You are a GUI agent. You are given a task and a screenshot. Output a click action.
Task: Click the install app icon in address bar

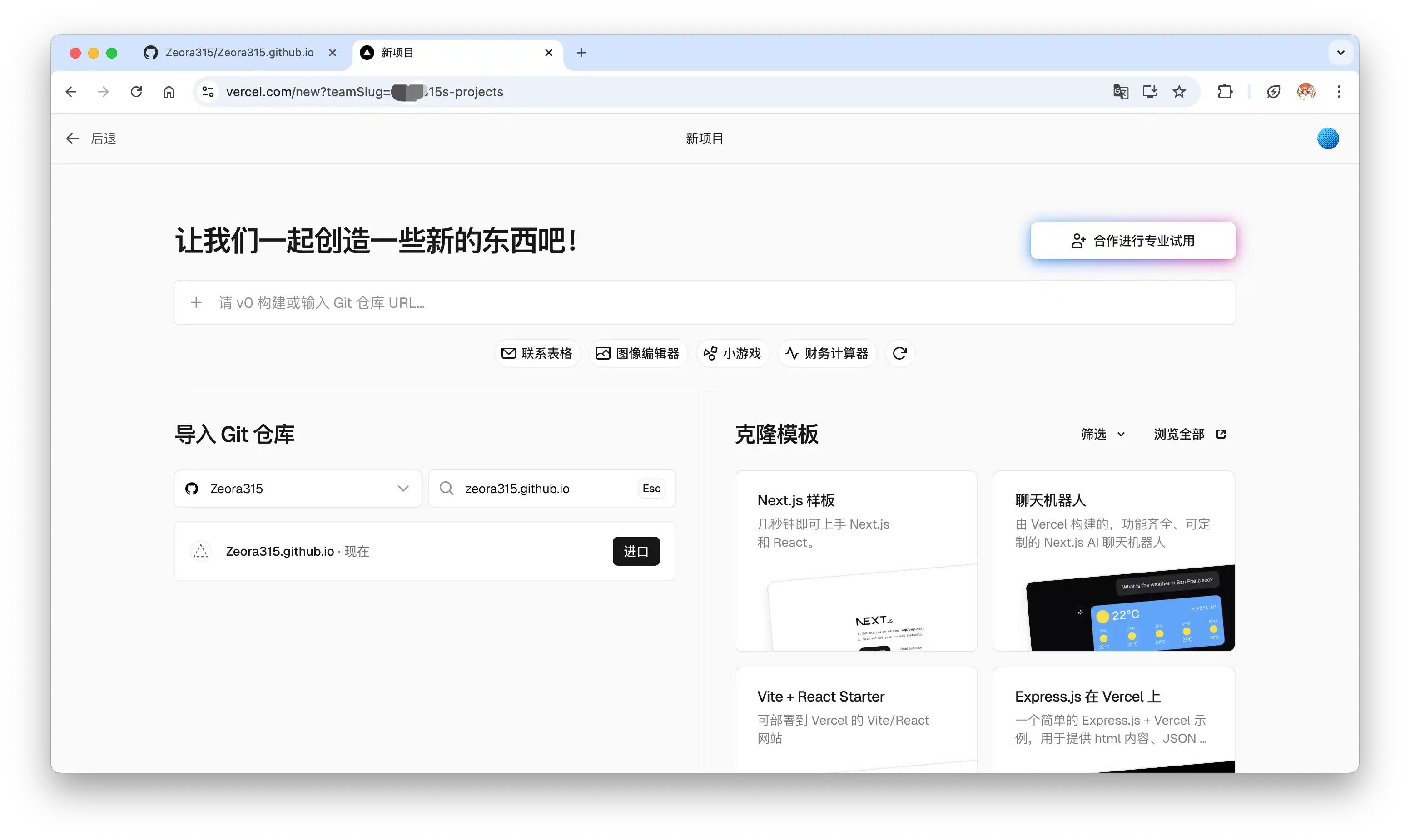click(1150, 92)
